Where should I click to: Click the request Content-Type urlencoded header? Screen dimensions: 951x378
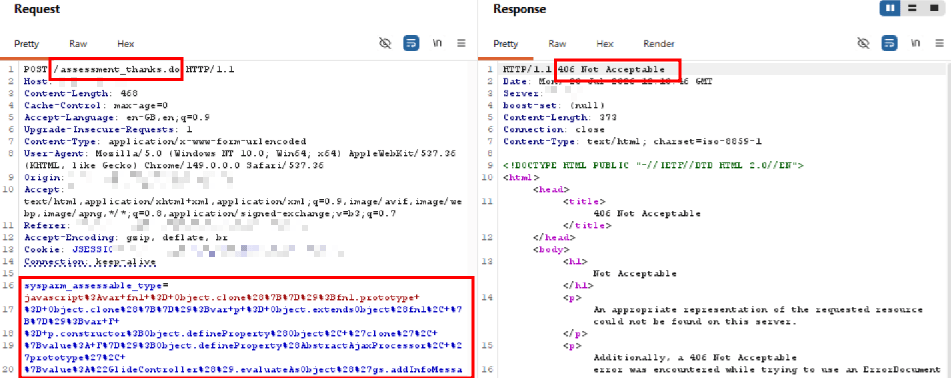coord(165,141)
